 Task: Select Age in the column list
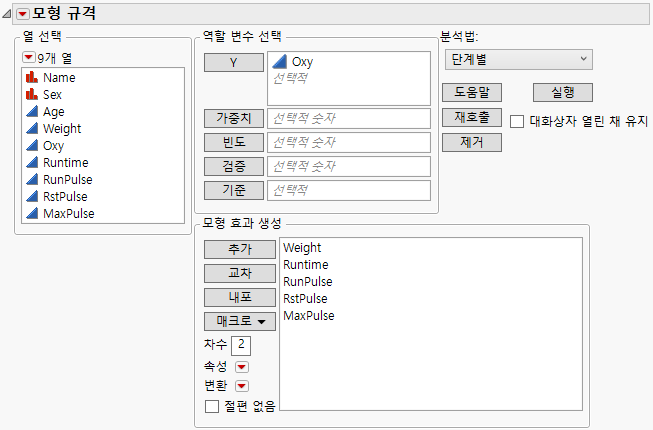pos(54,112)
